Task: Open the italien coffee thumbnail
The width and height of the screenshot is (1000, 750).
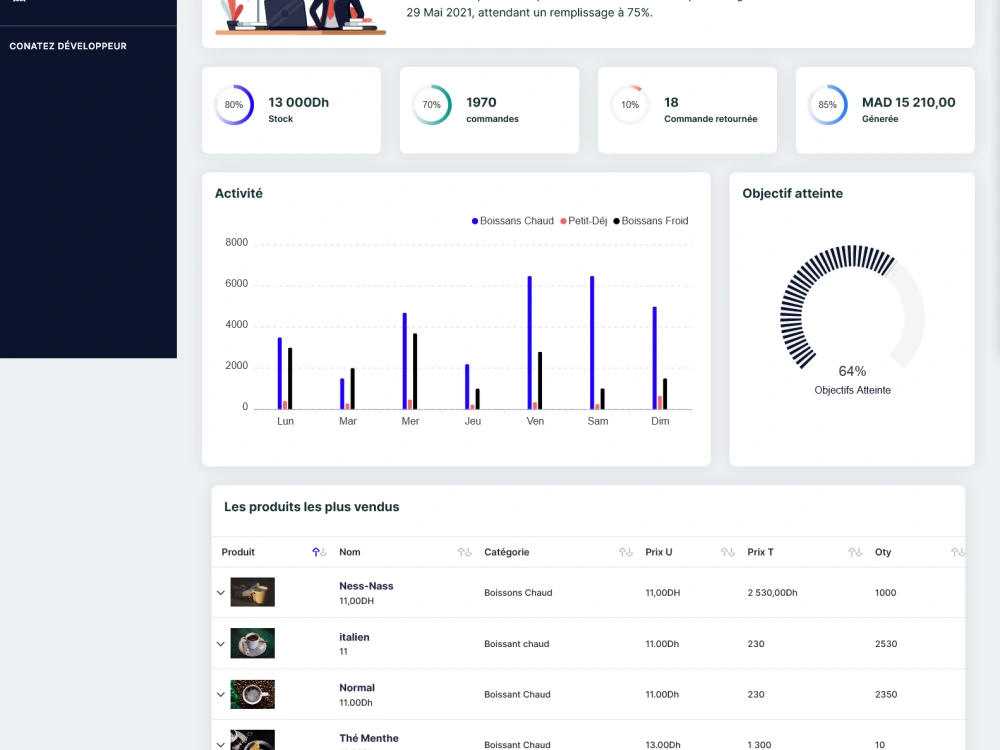Action: coord(253,643)
